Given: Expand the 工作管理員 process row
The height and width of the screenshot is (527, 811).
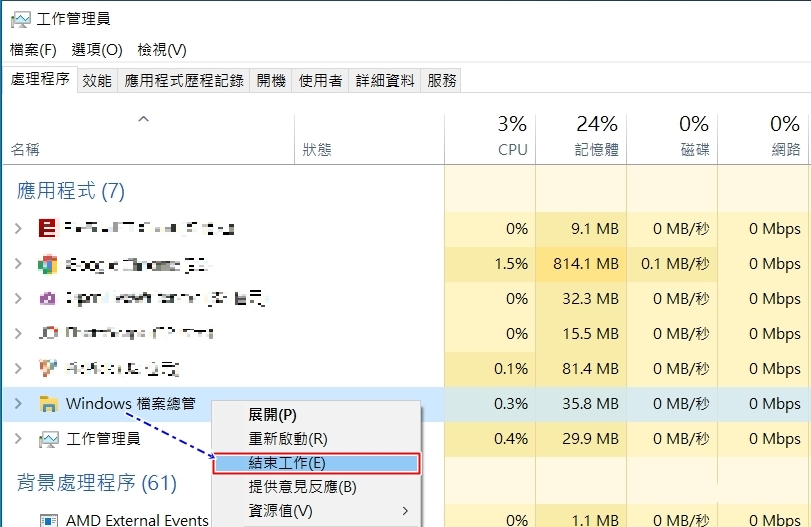Looking at the screenshot, I should [x=18, y=439].
